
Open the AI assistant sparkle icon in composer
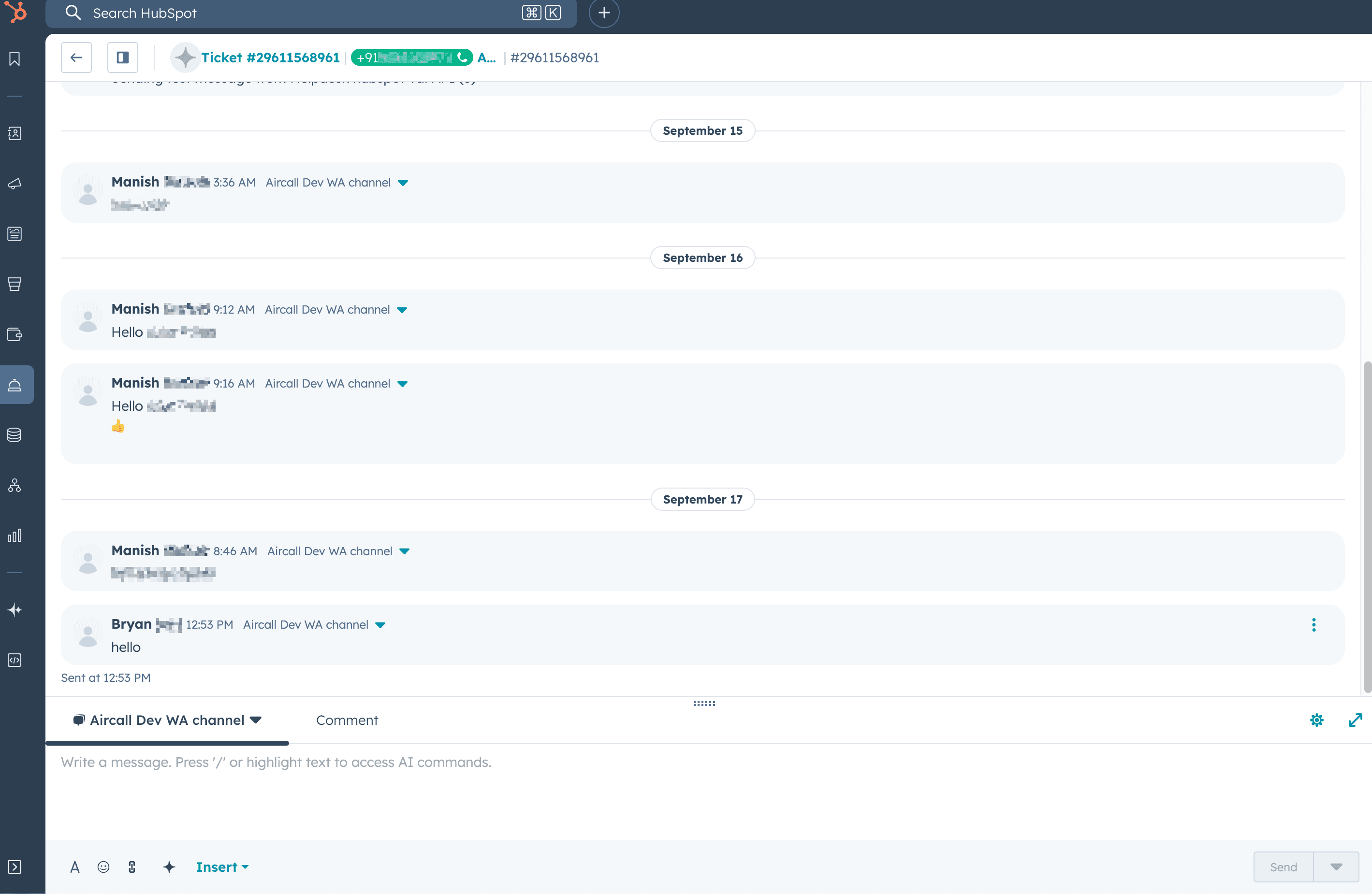pos(169,867)
